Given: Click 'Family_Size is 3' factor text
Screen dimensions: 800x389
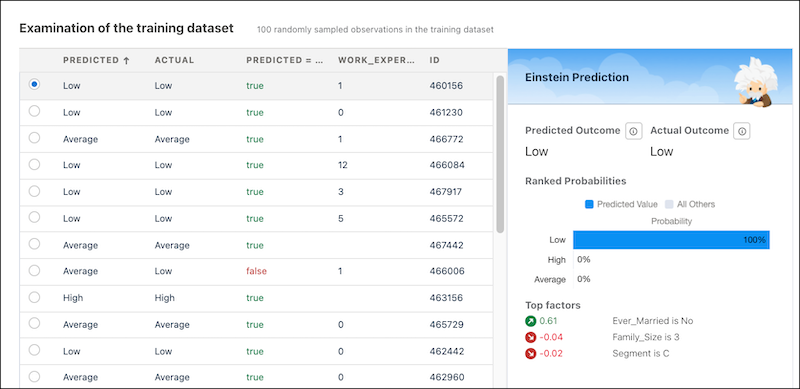Looking at the screenshot, I should point(645,337).
